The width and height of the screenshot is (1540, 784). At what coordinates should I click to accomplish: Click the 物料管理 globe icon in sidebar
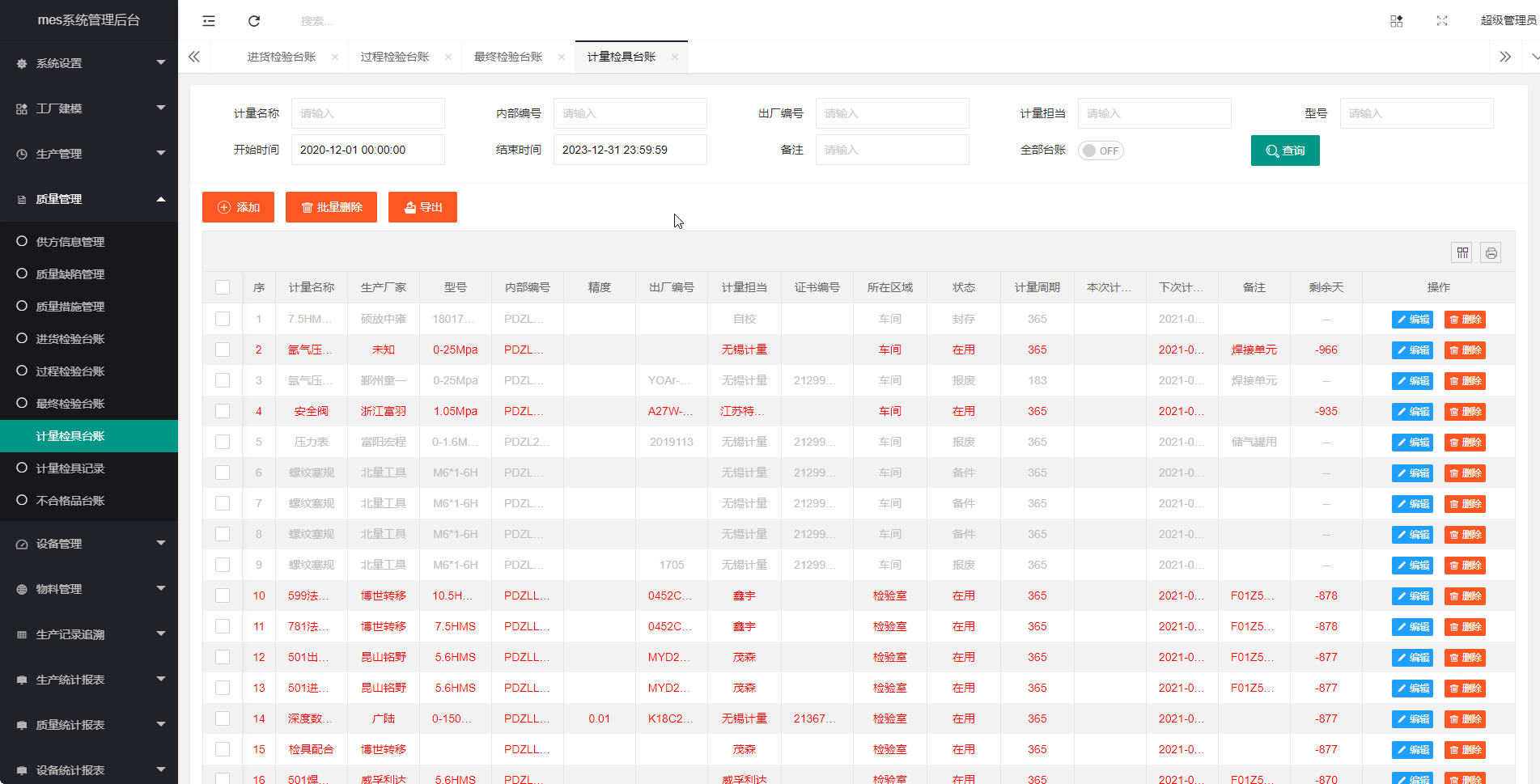click(x=22, y=589)
